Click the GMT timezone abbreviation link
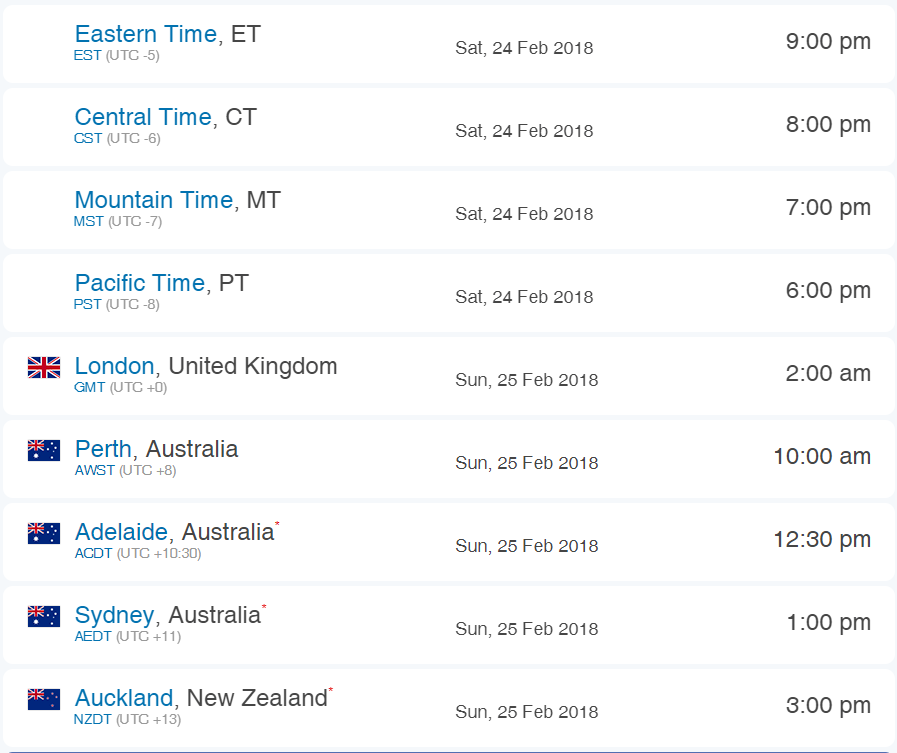The image size is (897, 753). click(89, 387)
